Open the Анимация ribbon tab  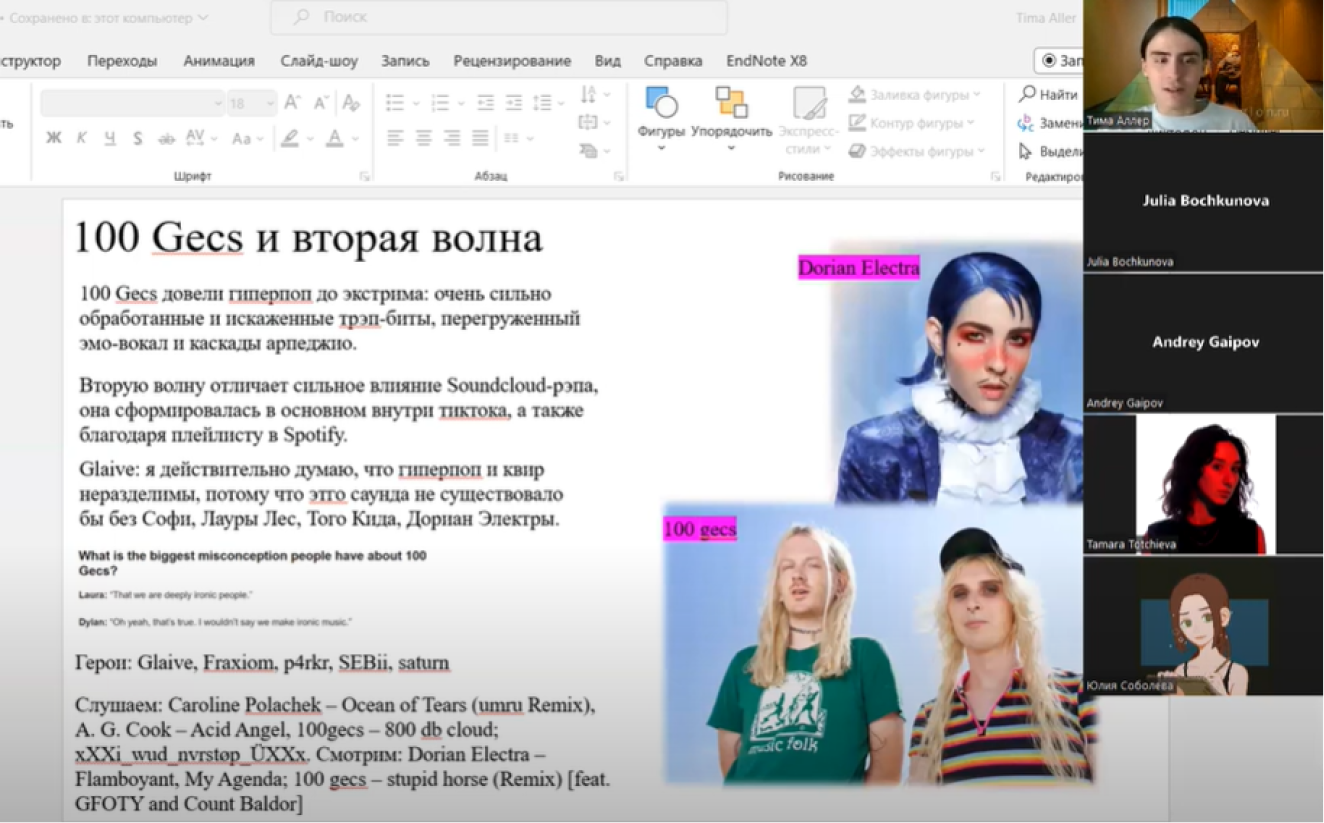219,61
